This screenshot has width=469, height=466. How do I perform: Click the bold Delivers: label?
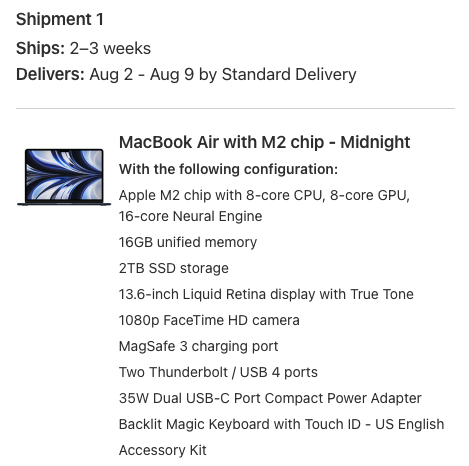coord(50,74)
